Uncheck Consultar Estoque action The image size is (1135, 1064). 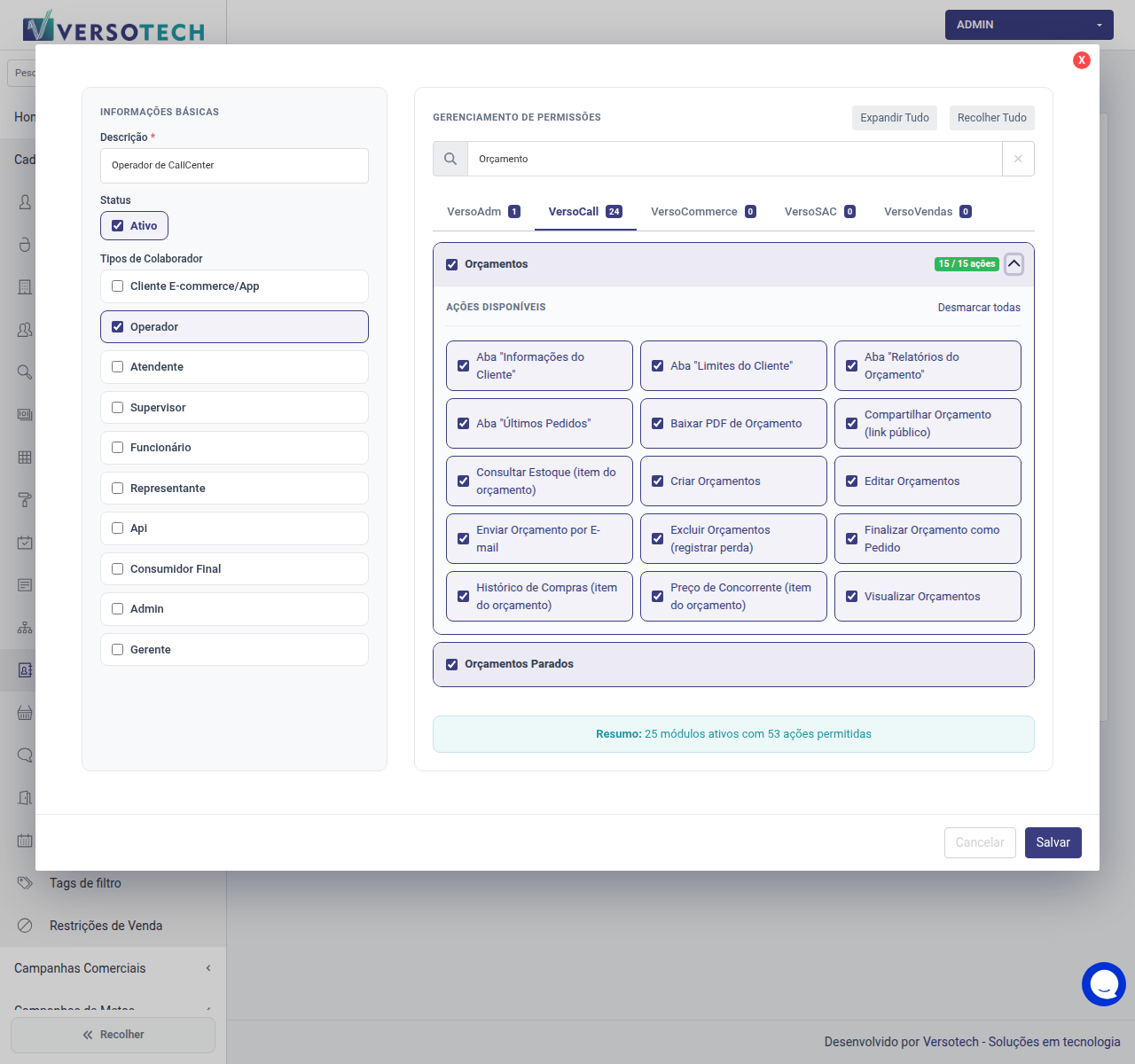pyautogui.click(x=464, y=481)
